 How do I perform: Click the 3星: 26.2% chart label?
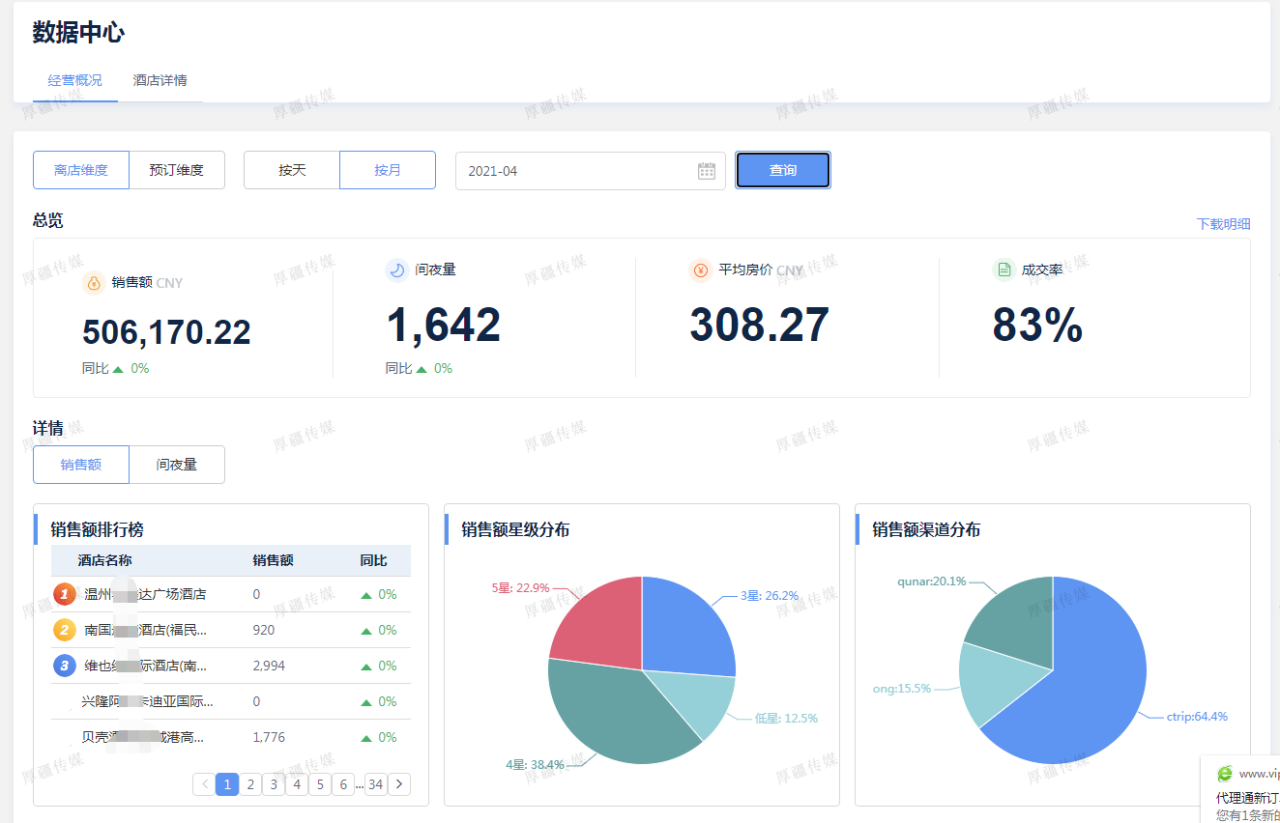click(x=770, y=595)
